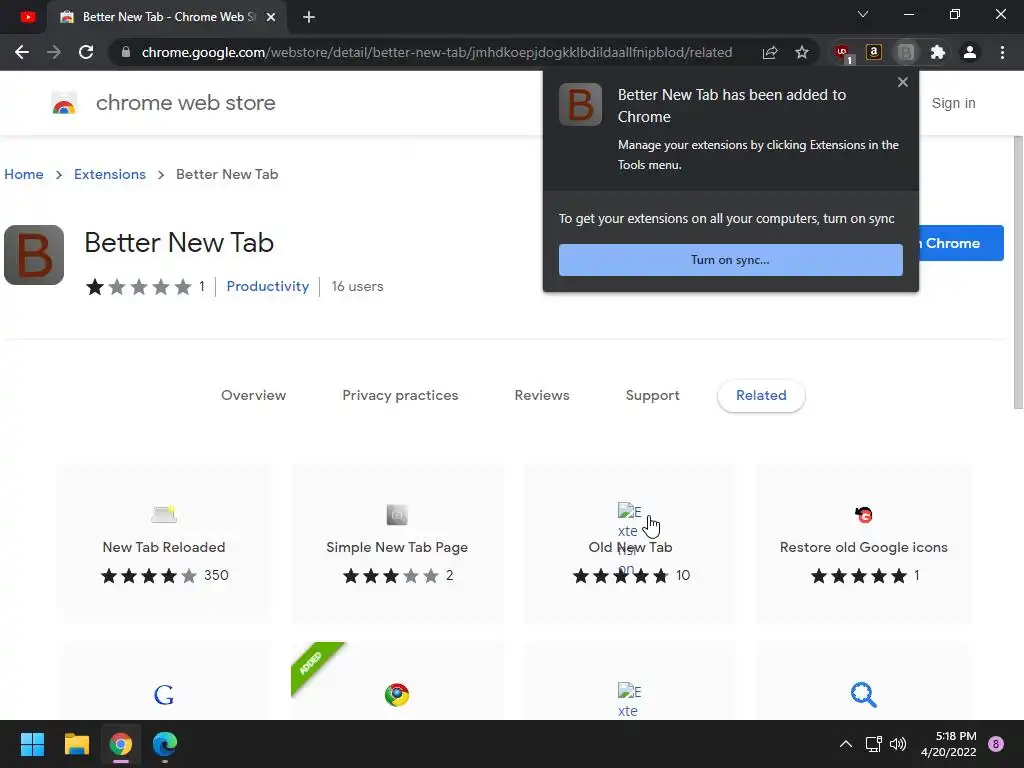This screenshot has height=768, width=1024.
Task: Select the Related tab
Action: [x=761, y=395]
